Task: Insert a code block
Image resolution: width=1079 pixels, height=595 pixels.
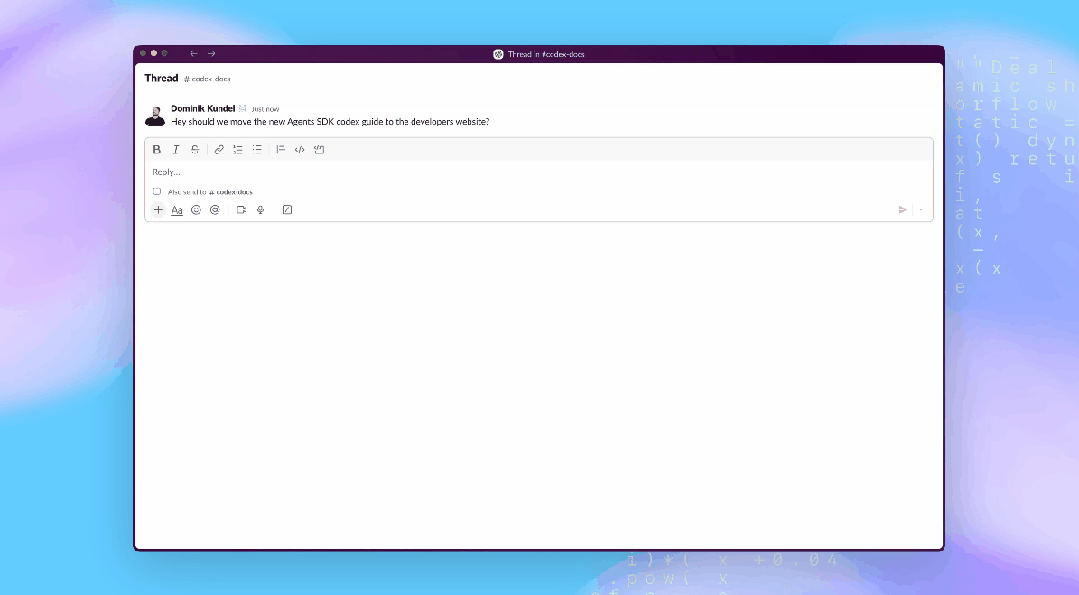Action: (x=319, y=149)
